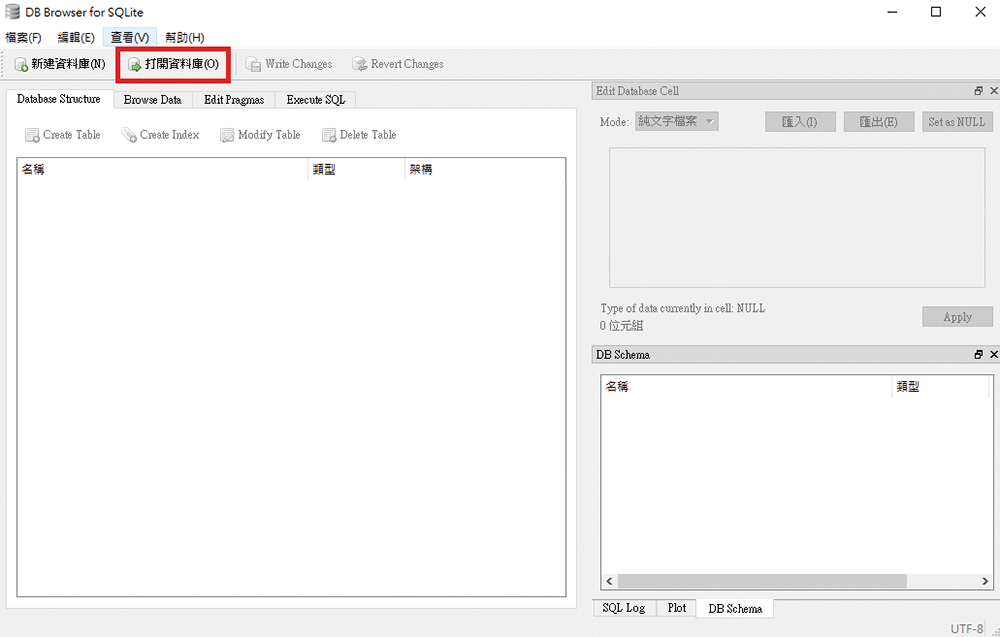Select the DB Schema bottom tab
The width and height of the screenshot is (1000, 637).
tap(735, 609)
